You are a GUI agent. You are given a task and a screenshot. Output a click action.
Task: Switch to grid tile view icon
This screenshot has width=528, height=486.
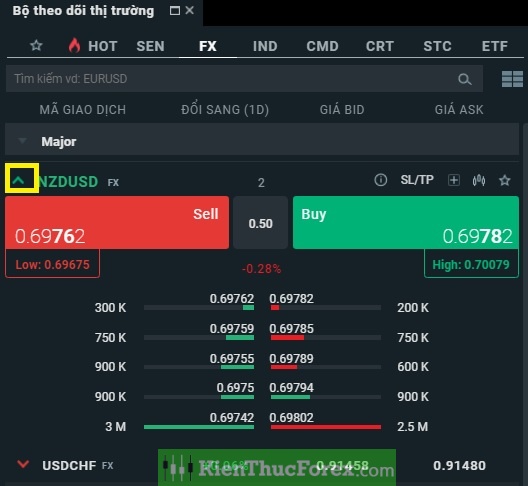[512, 79]
